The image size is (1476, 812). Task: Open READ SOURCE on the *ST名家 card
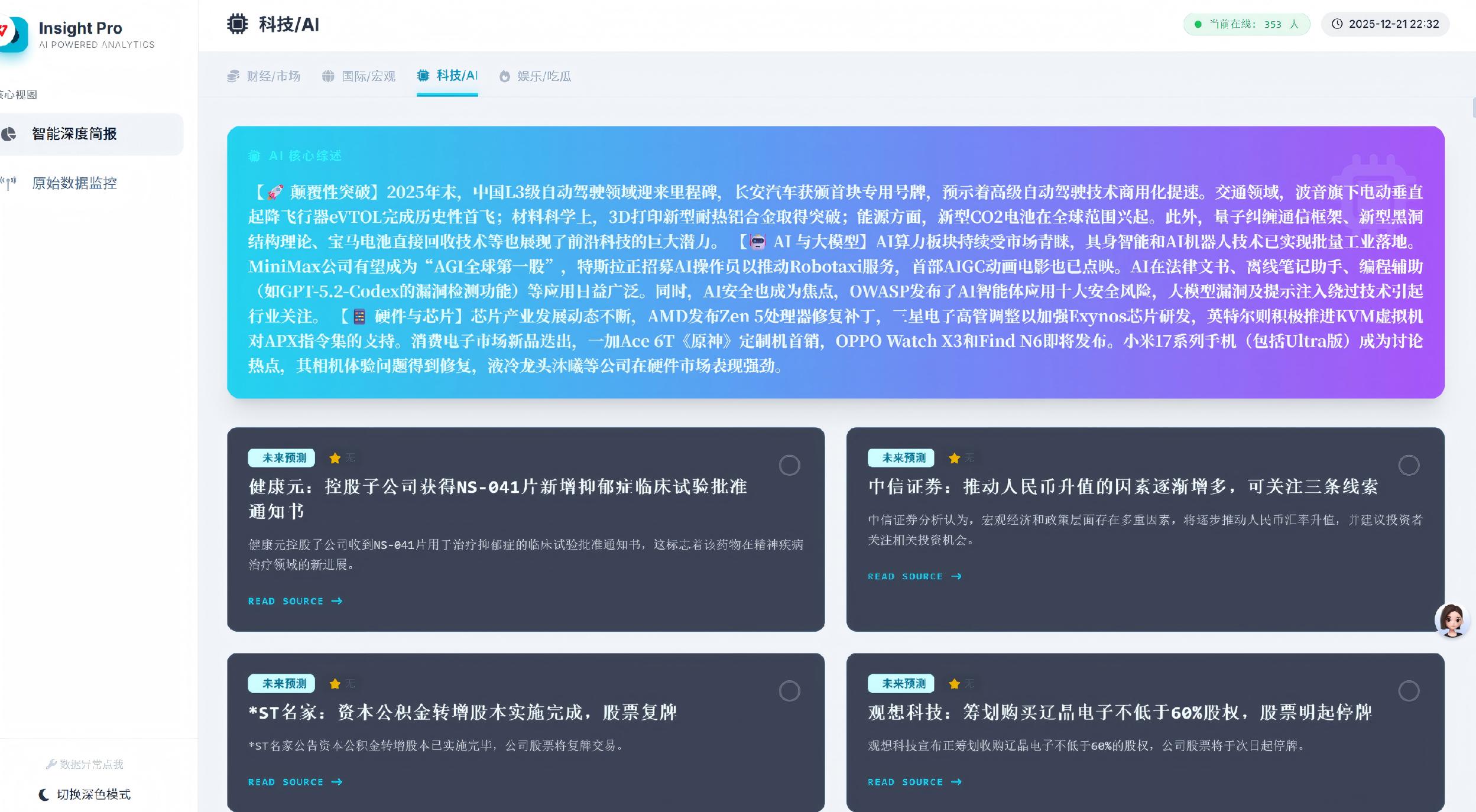pyautogui.click(x=296, y=782)
